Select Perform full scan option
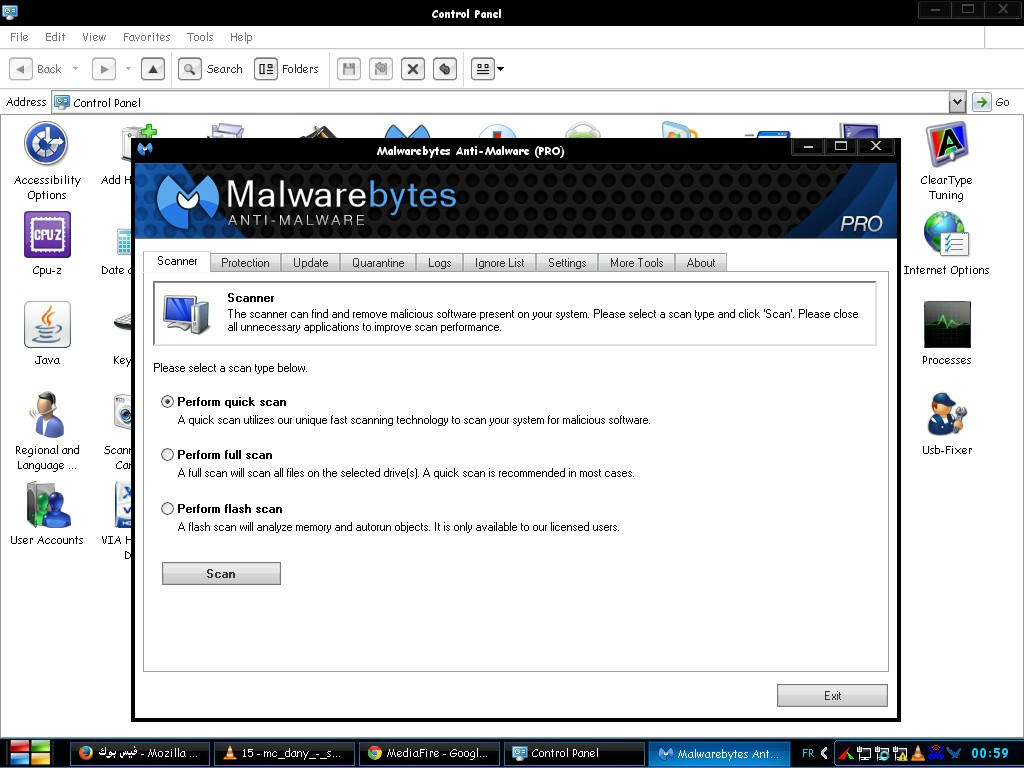This screenshot has width=1024, height=768. (167, 455)
